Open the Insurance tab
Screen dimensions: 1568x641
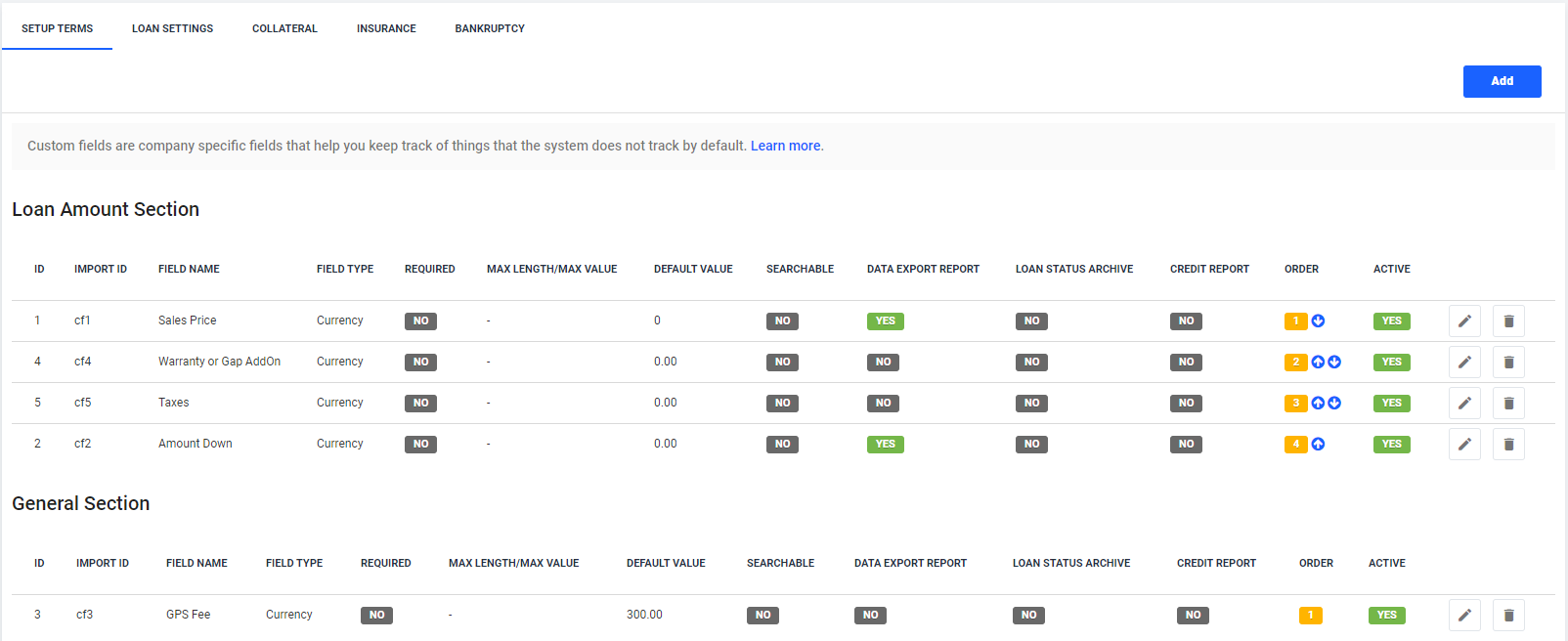pyautogui.click(x=386, y=28)
